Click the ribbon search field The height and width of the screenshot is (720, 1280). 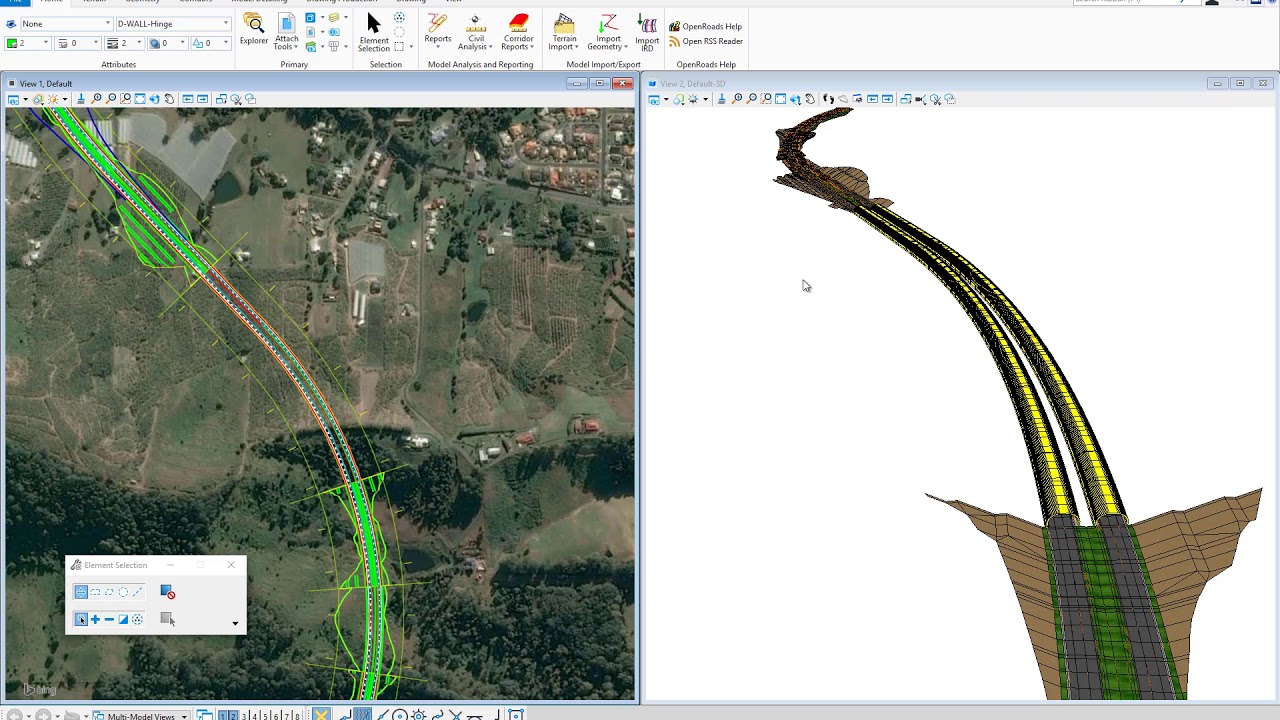tap(1135, 2)
